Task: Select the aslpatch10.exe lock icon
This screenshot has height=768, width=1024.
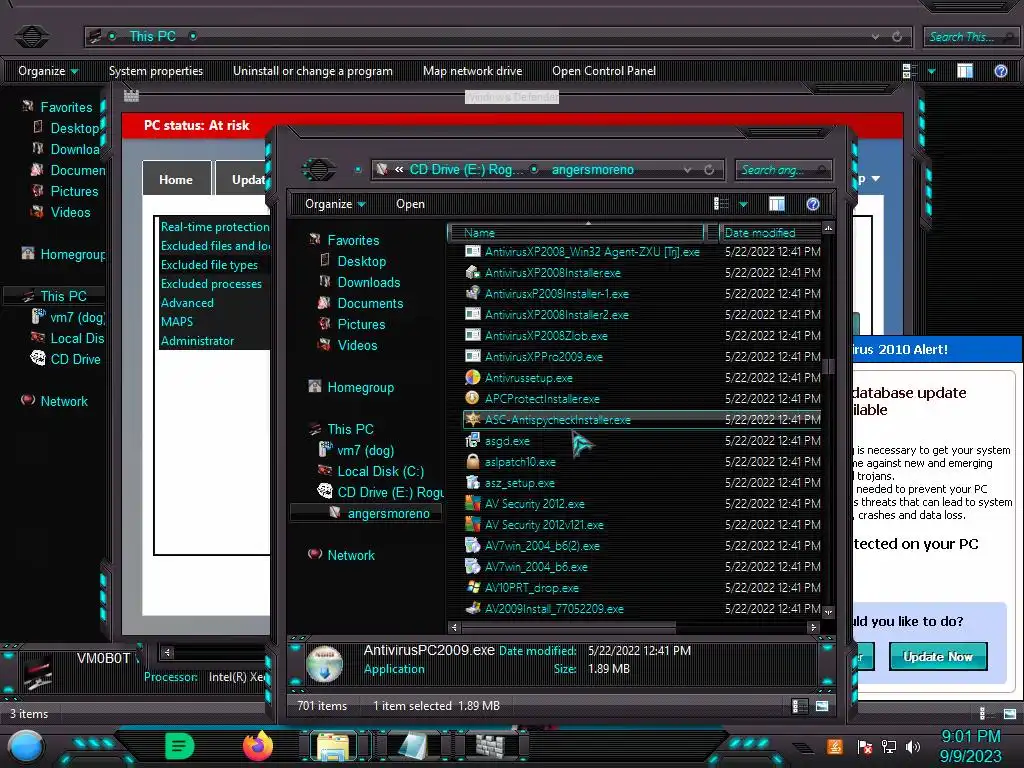Action: [473, 462]
